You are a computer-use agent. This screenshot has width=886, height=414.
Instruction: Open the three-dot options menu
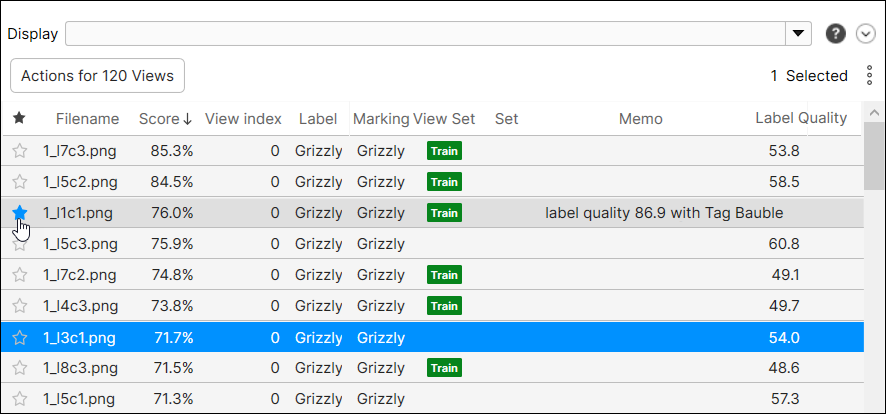pos(869,76)
